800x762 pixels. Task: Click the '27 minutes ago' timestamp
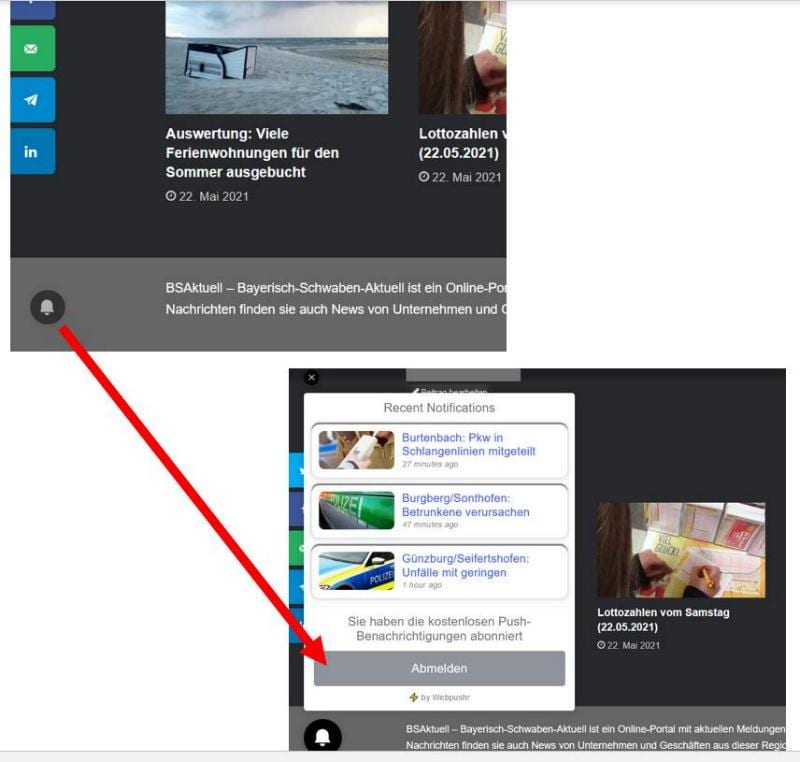(430, 464)
